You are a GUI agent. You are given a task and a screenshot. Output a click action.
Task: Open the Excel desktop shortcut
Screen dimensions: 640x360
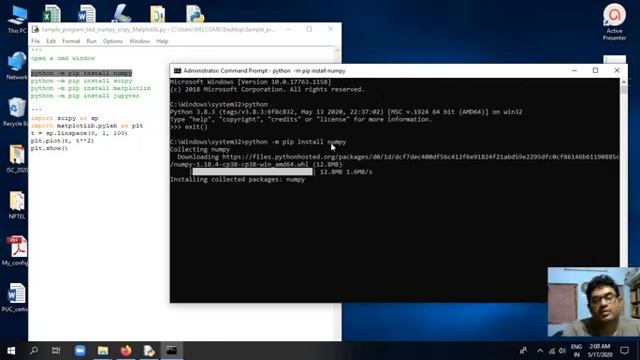(x=52, y=14)
